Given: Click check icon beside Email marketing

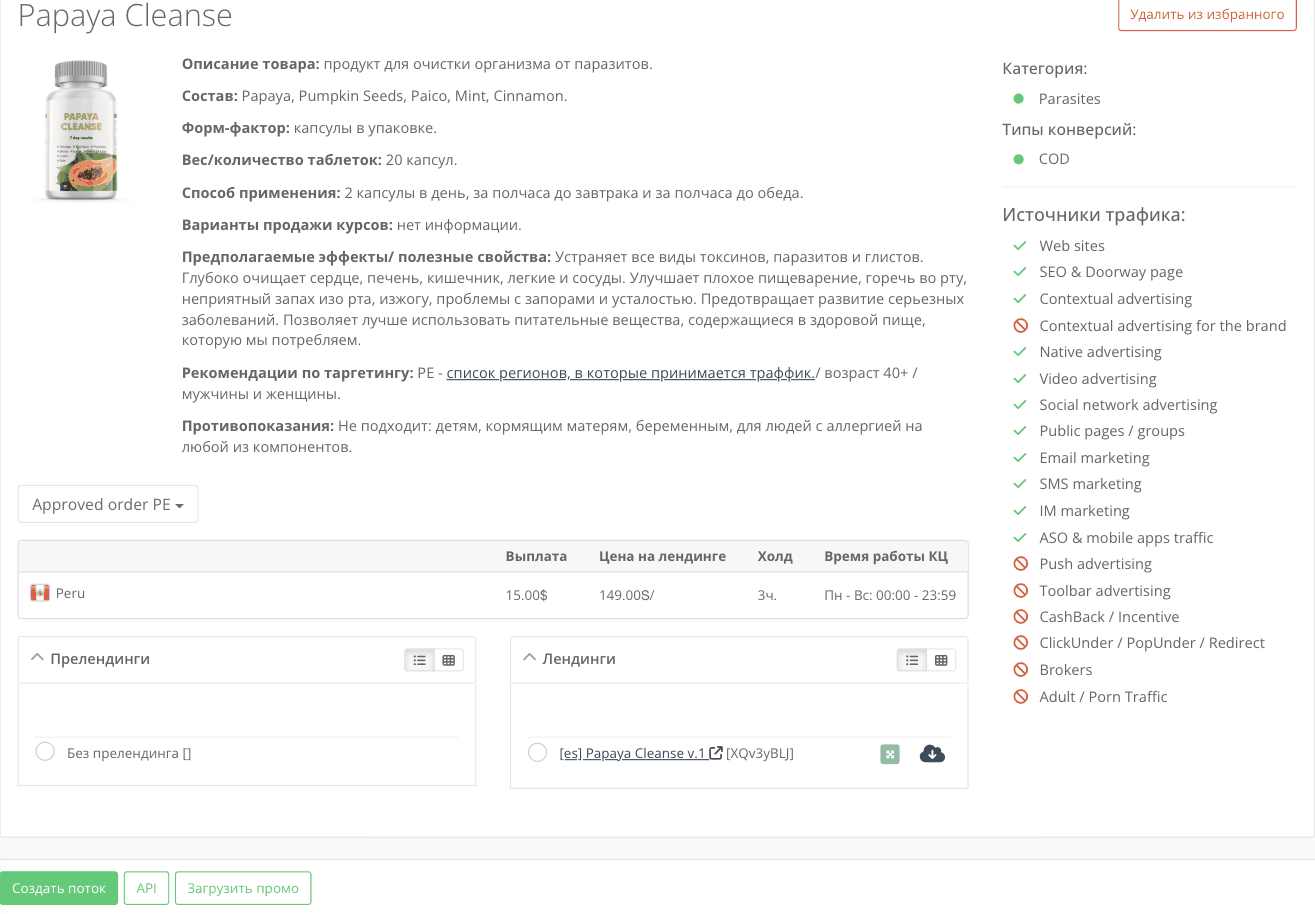Looking at the screenshot, I should pos(1020,457).
